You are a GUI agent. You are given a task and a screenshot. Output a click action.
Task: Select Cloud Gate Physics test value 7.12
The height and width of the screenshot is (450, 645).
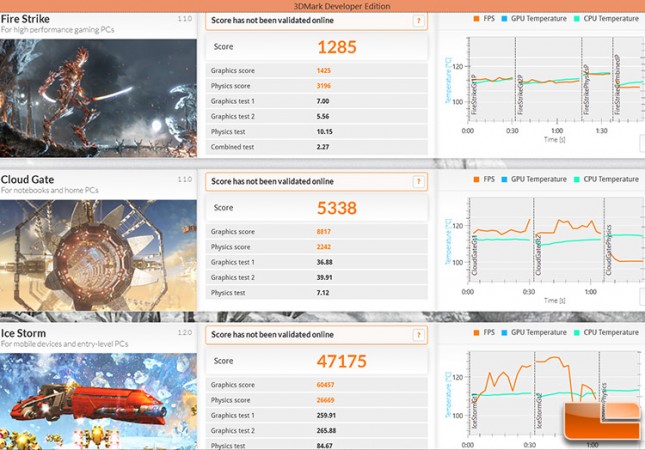click(323, 293)
